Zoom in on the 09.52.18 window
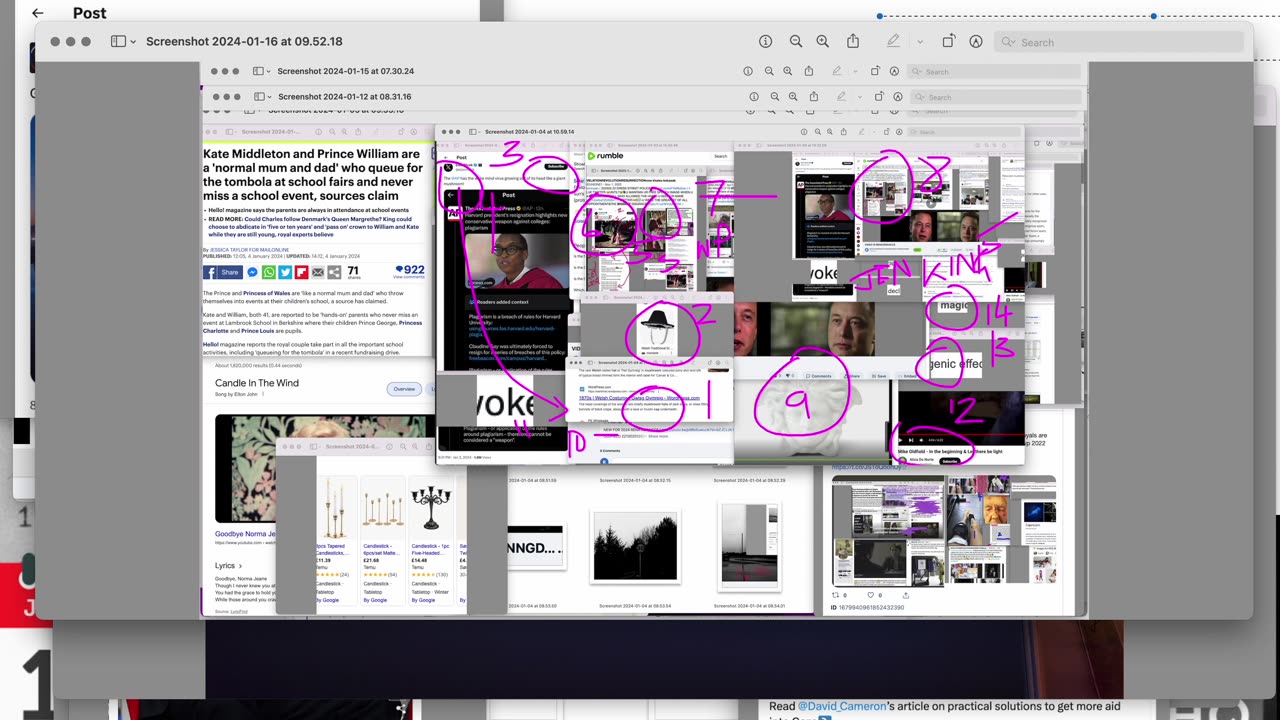 pos(823,42)
